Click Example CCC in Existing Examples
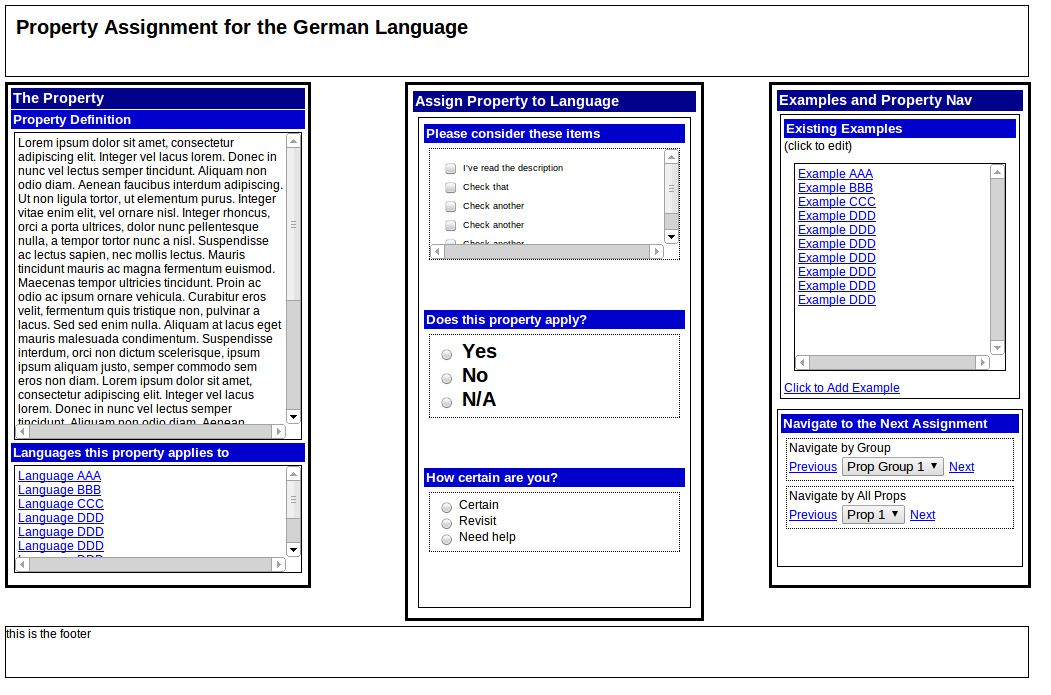This screenshot has height=695, width=1051. click(836, 202)
